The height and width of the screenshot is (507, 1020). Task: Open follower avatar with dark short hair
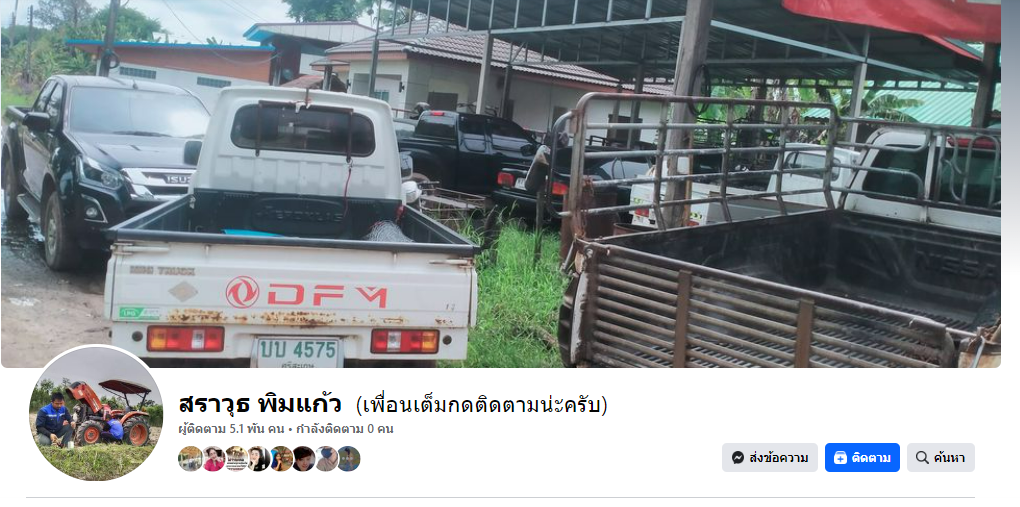click(304, 459)
